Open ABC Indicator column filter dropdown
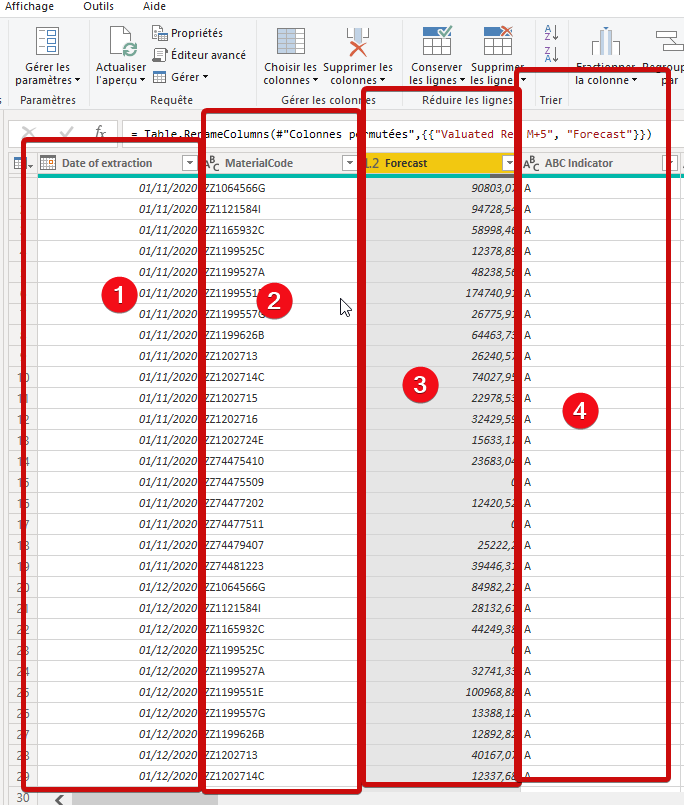Screen dimensions: 684x805 coord(669,163)
